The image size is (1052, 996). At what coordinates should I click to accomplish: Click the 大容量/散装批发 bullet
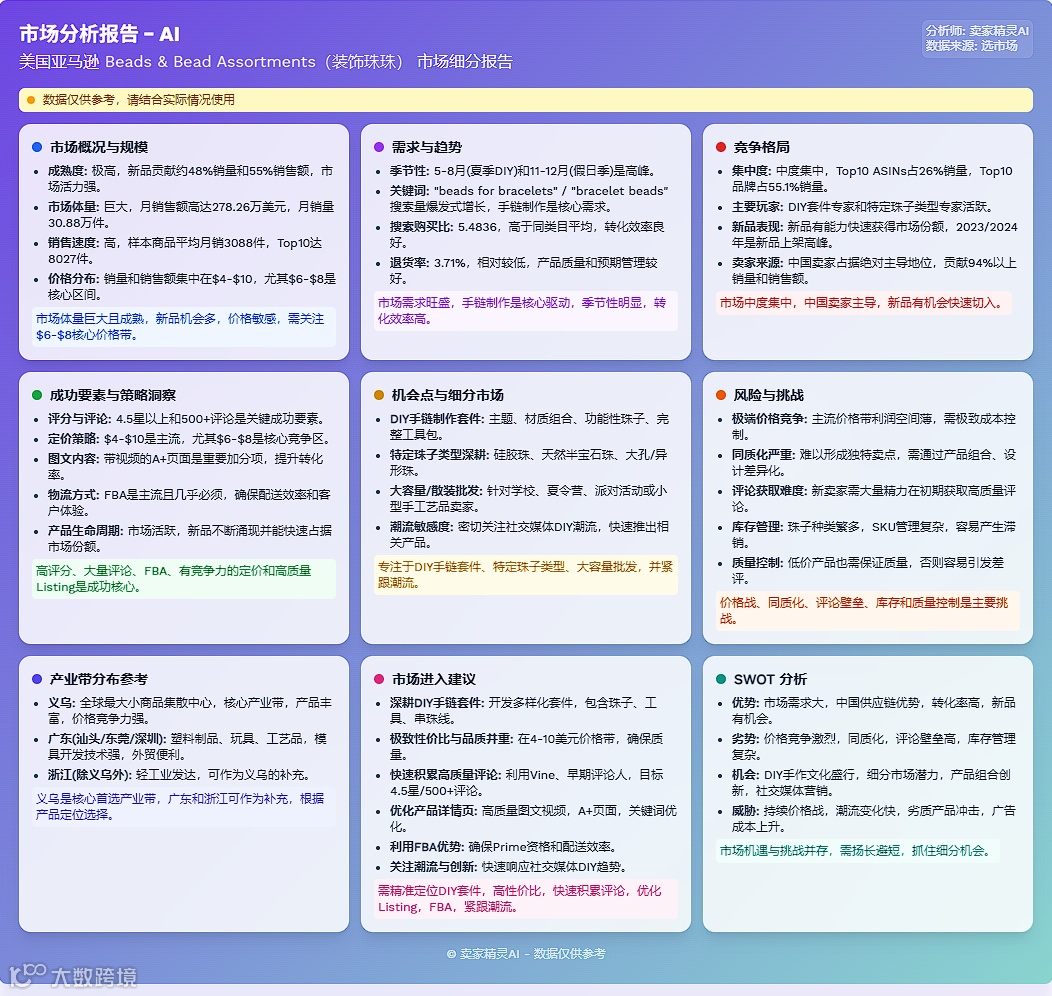click(529, 498)
